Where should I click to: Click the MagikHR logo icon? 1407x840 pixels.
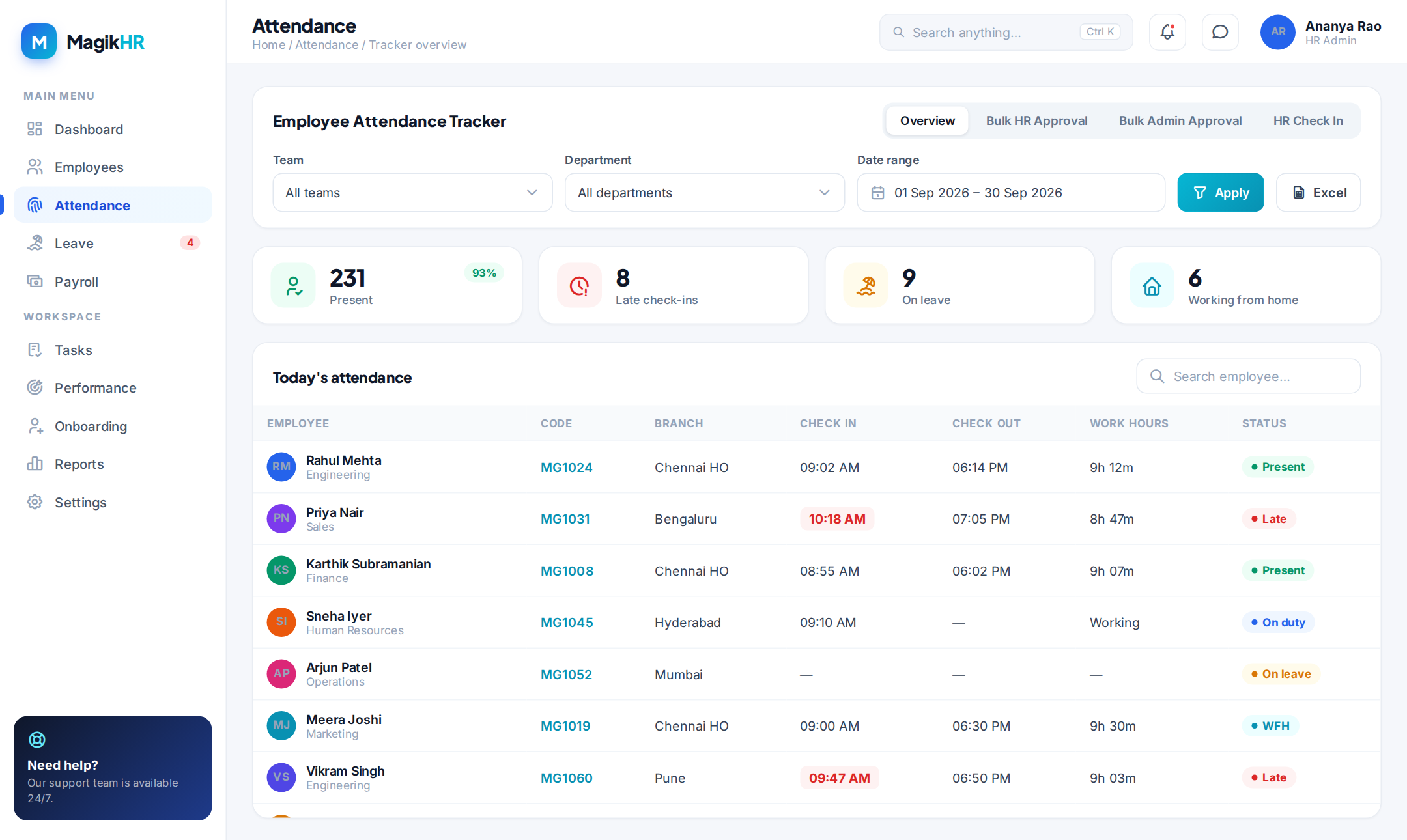tap(39, 42)
